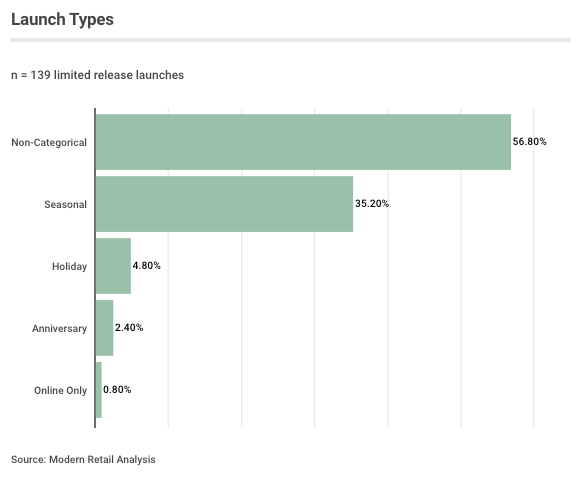Click the Seasonal axis label
586x495 pixels.
pos(65,204)
